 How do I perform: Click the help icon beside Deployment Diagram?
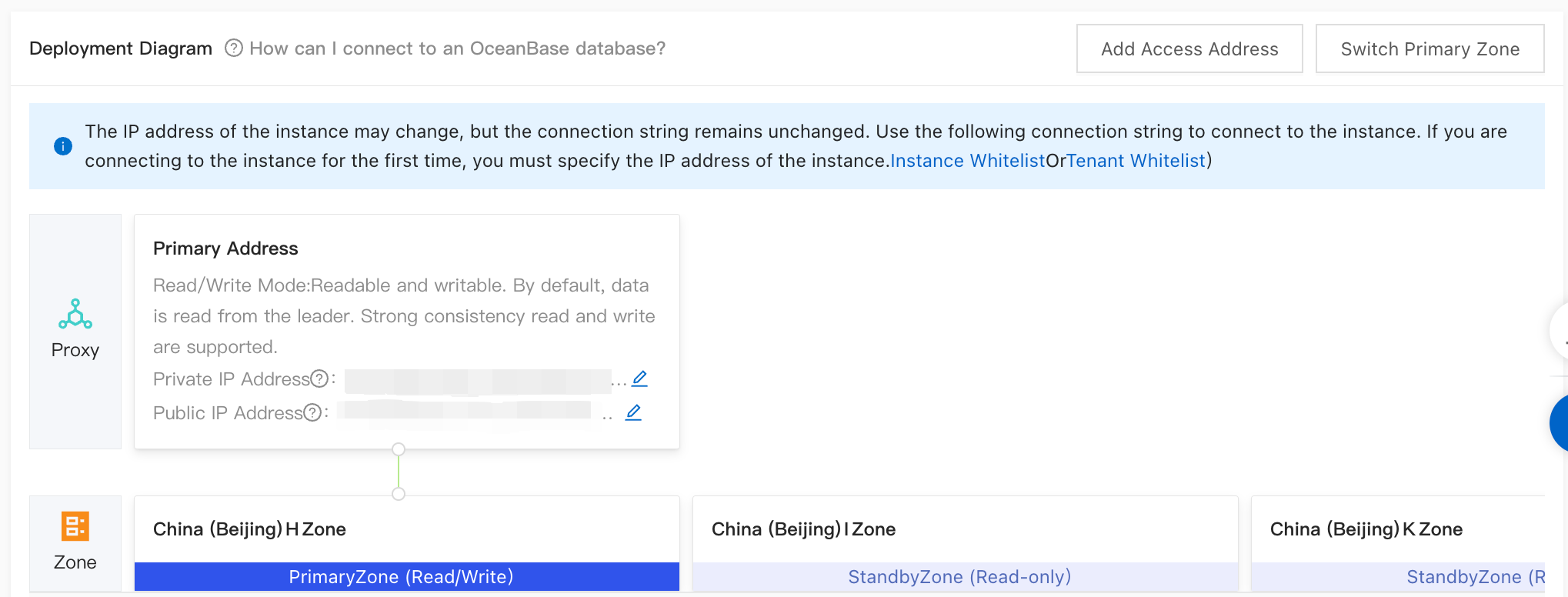(234, 48)
